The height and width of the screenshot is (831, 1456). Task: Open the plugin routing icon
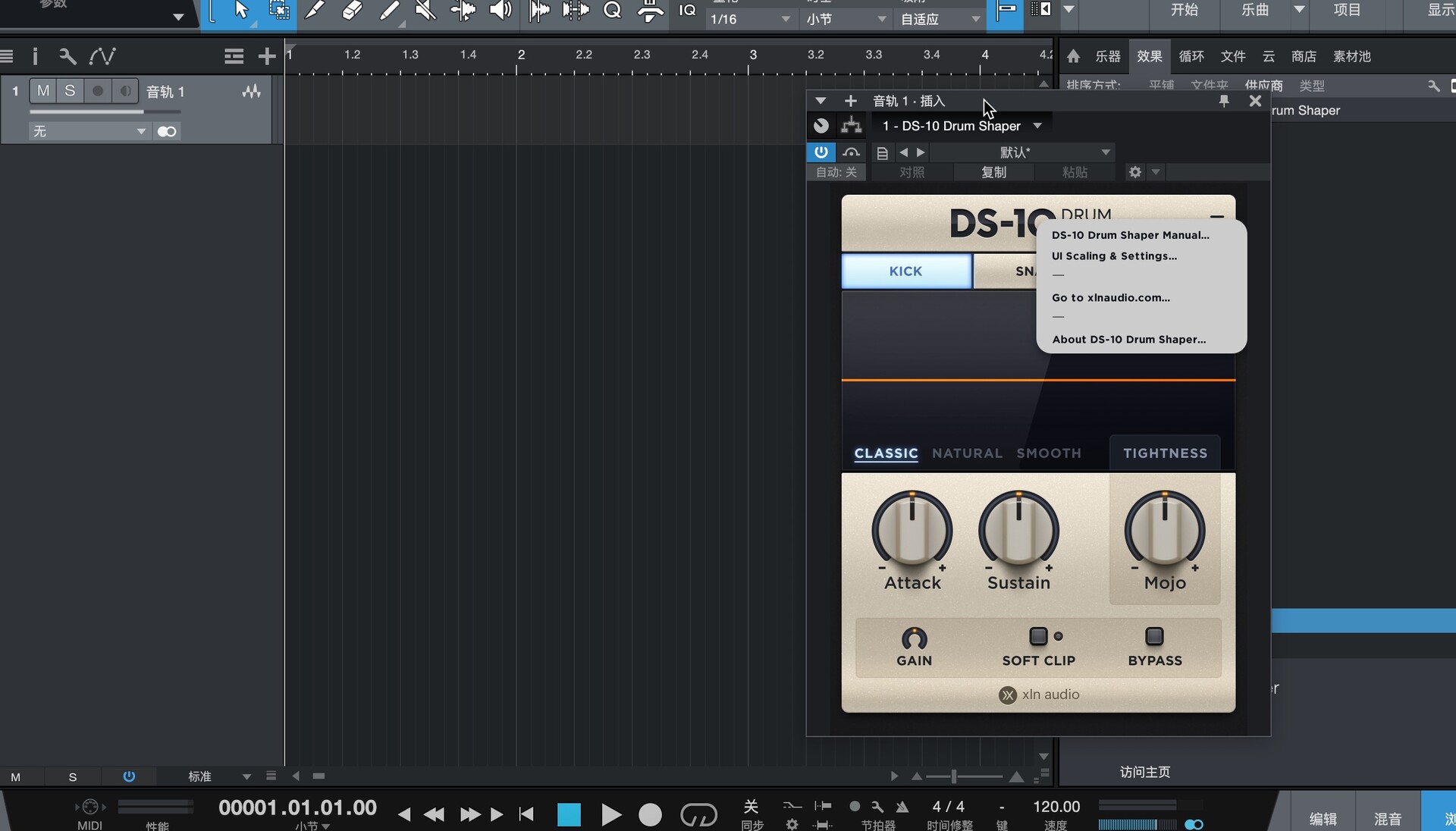pos(851,126)
